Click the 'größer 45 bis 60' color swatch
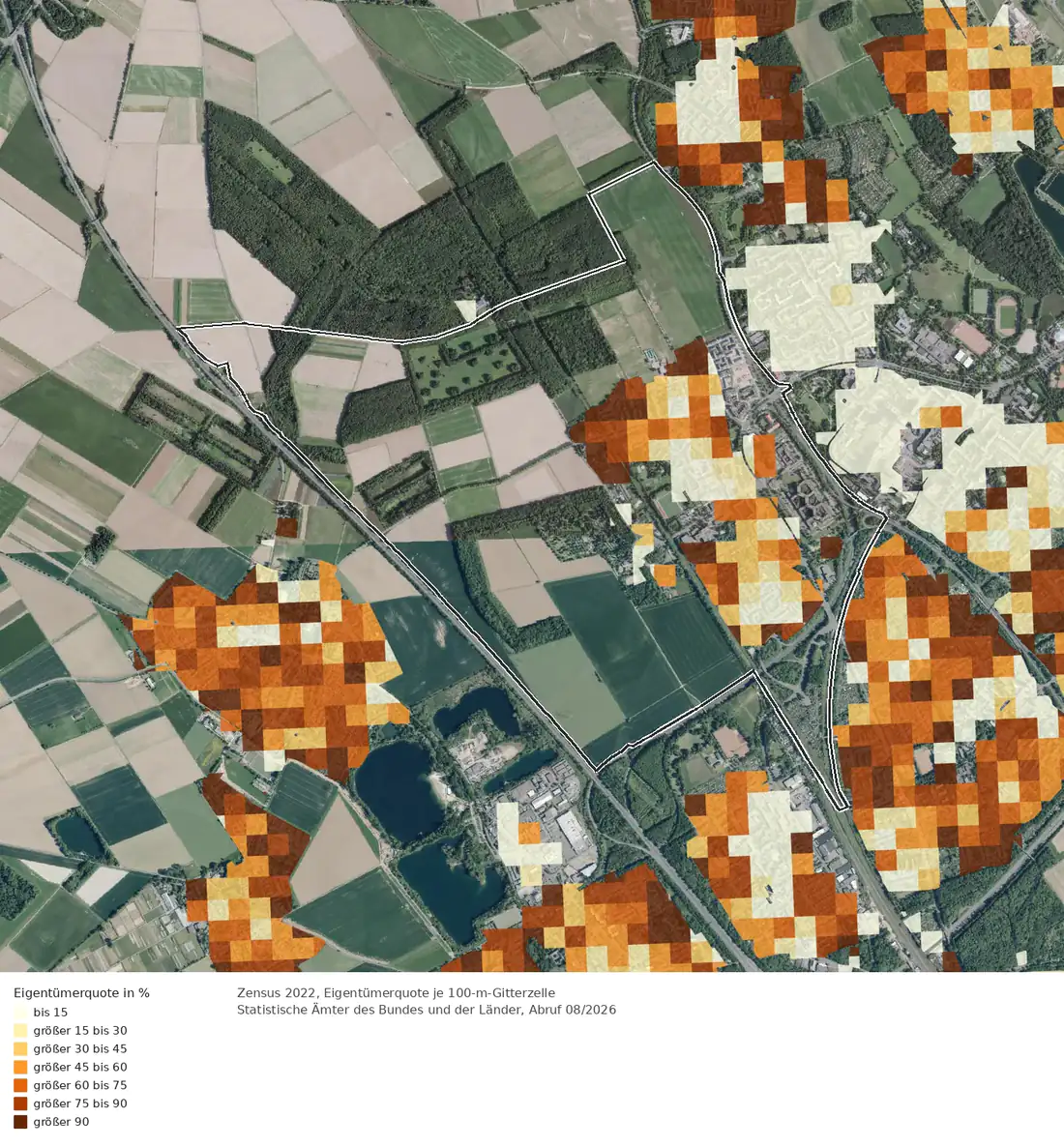 click(20, 1068)
